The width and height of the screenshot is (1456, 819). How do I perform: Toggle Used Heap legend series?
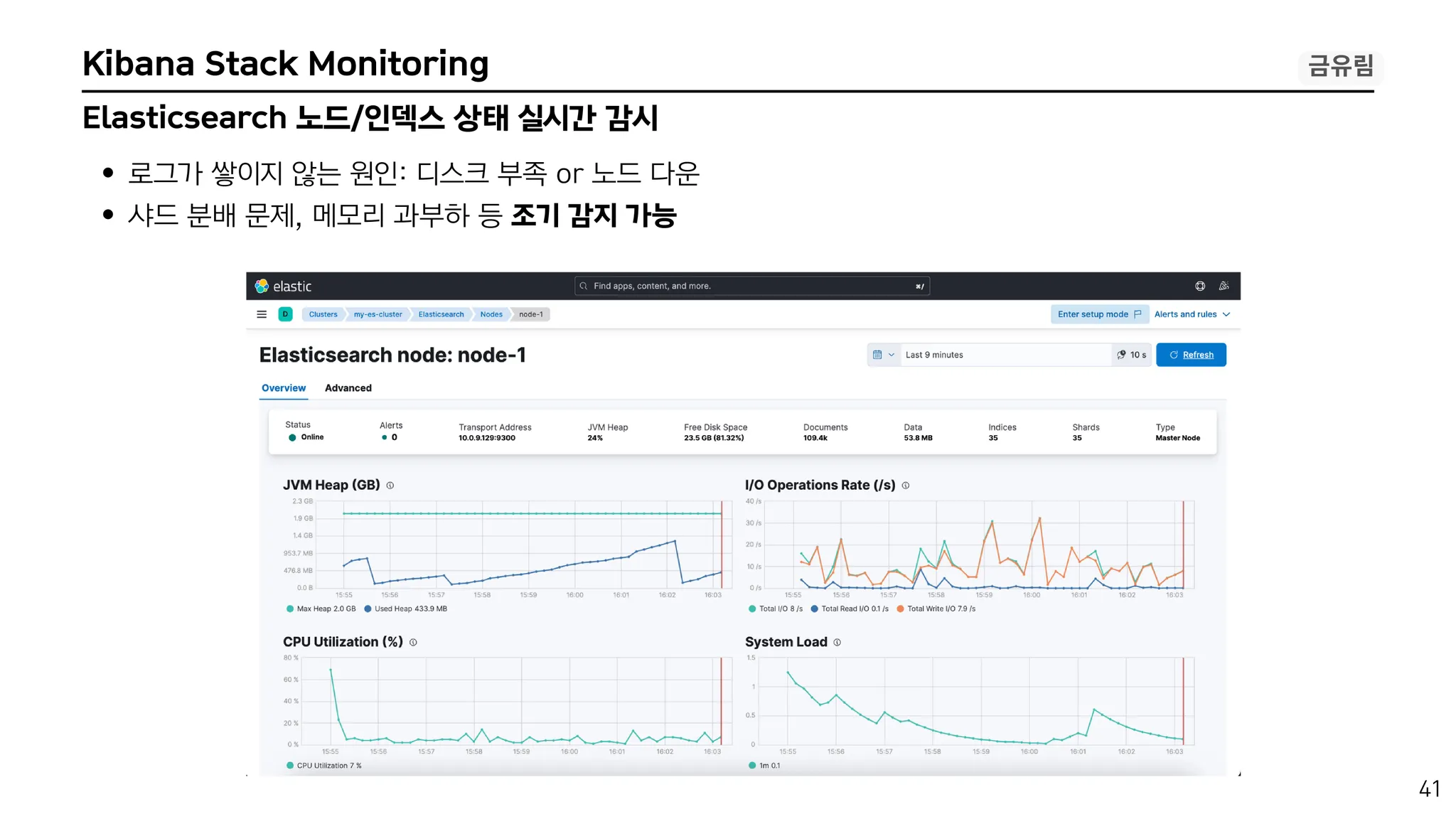pyautogui.click(x=405, y=609)
